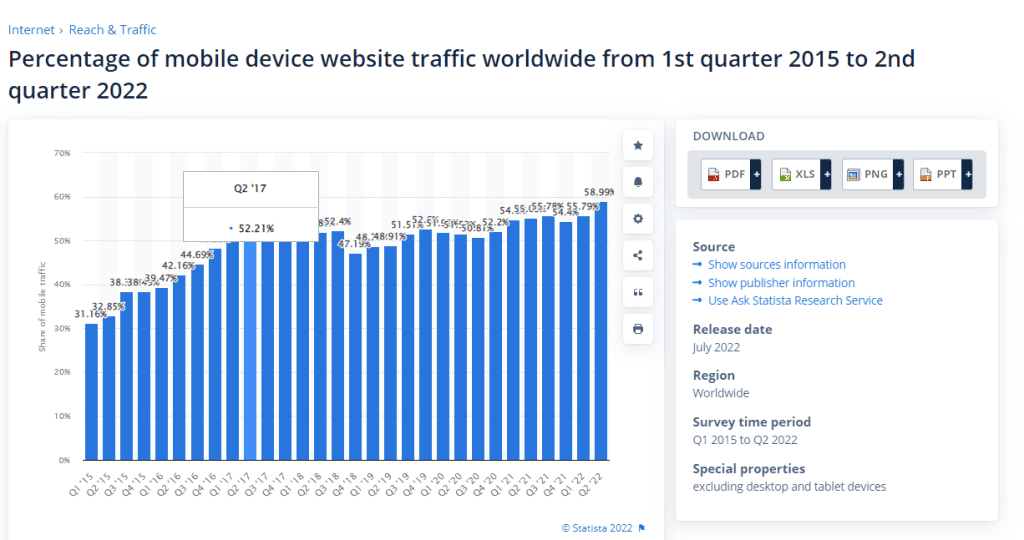Click the Q2 '15 bar at 32.85%
The image size is (1024, 540).
(x=109, y=389)
